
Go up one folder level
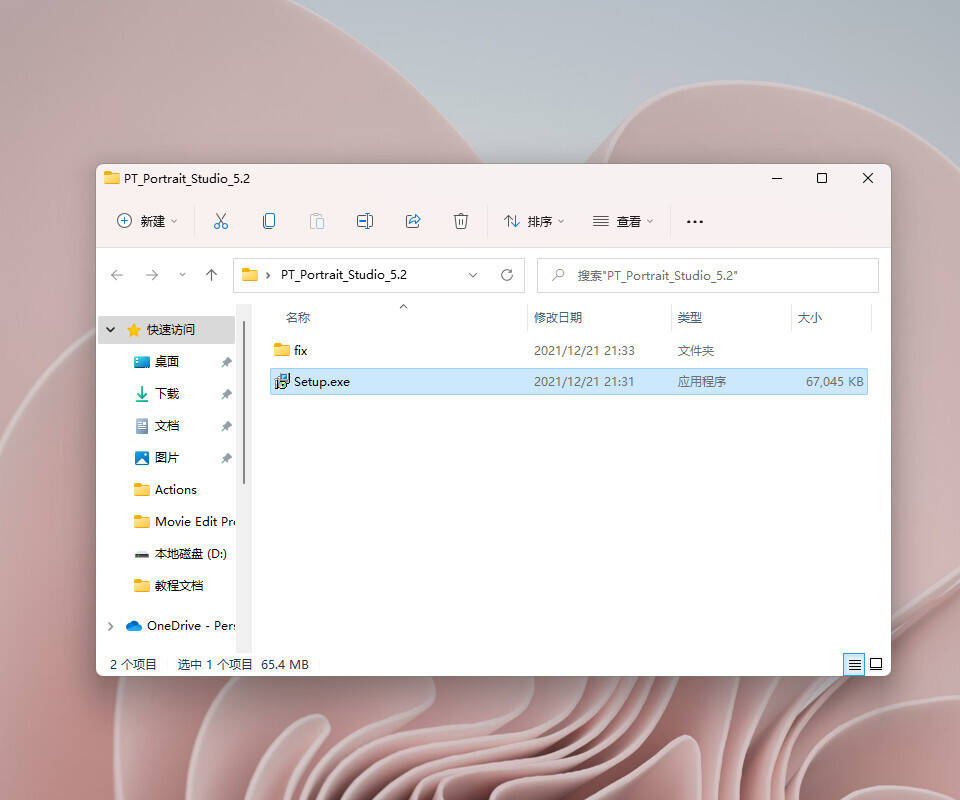pos(211,275)
